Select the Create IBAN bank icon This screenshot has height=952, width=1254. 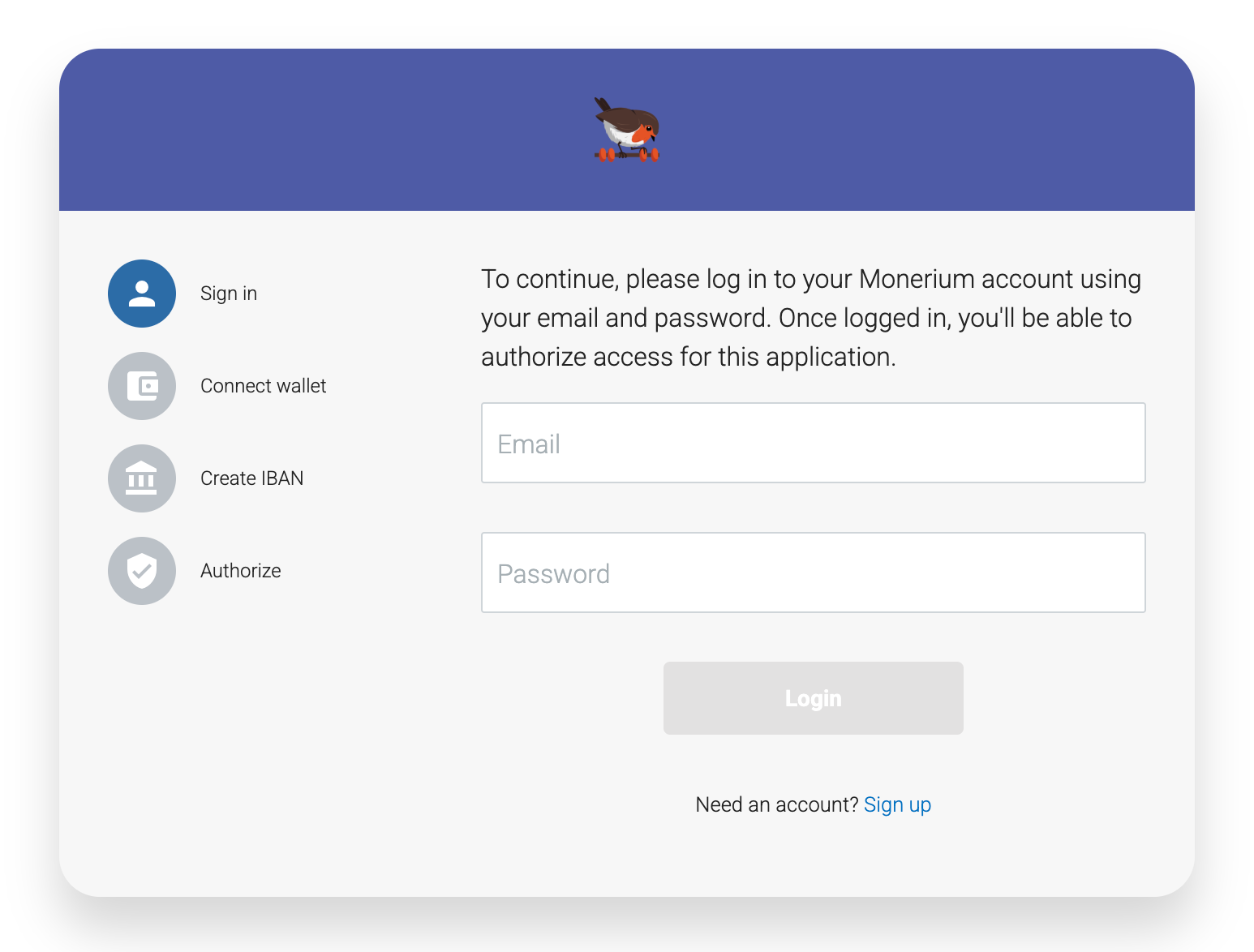click(x=142, y=478)
